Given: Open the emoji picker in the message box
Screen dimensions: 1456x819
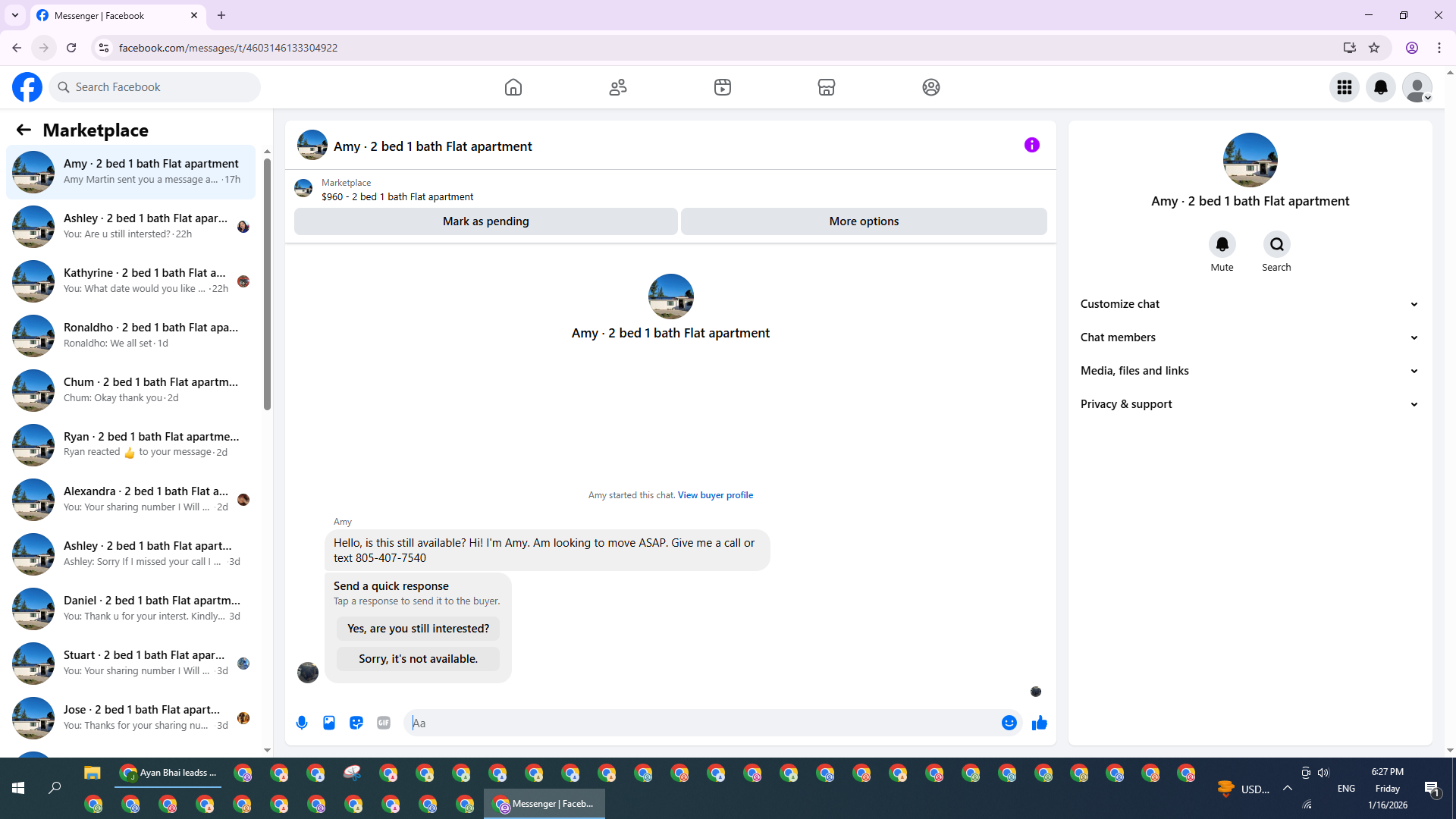Looking at the screenshot, I should pyautogui.click(x=1009, y=723).
